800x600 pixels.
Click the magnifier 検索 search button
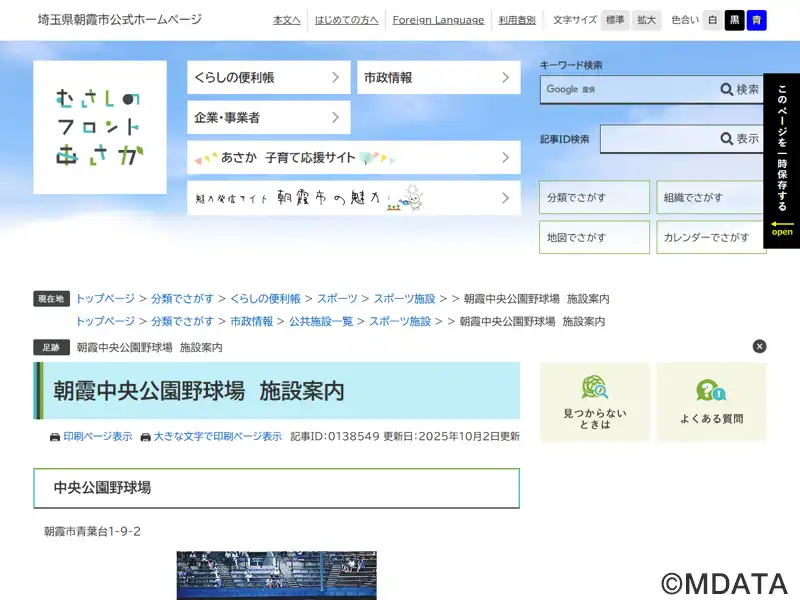(x=740, y=90)
